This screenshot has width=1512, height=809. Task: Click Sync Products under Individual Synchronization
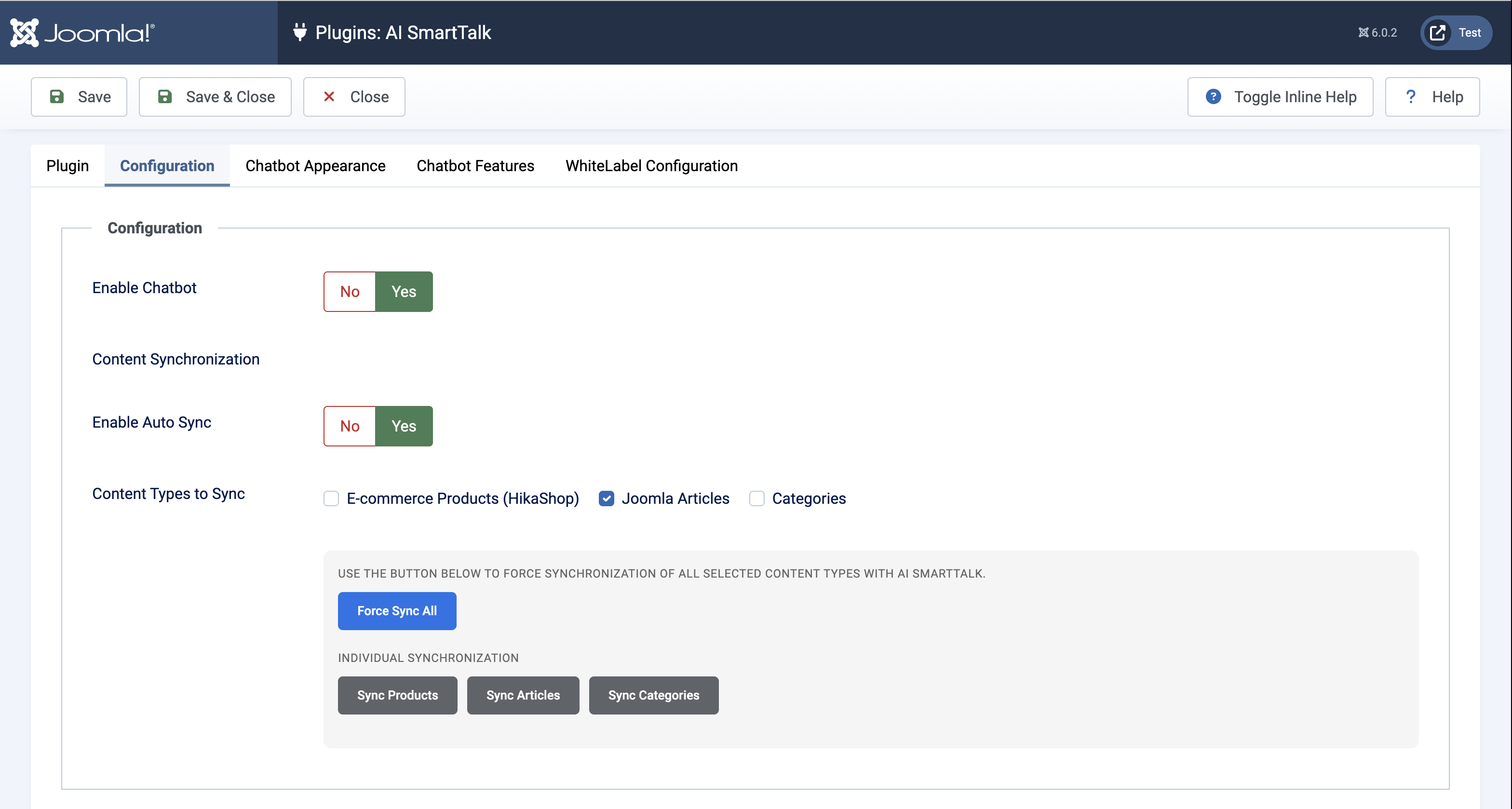(x=397, y=695)
